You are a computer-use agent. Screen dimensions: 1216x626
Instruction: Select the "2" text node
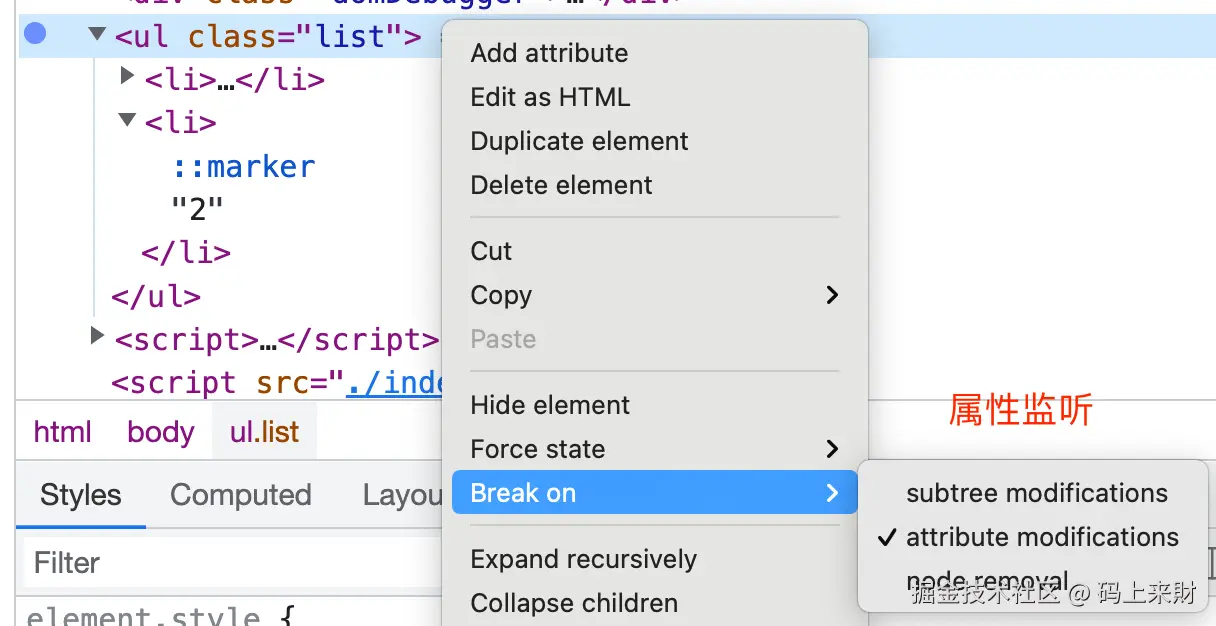click(197, 209)
